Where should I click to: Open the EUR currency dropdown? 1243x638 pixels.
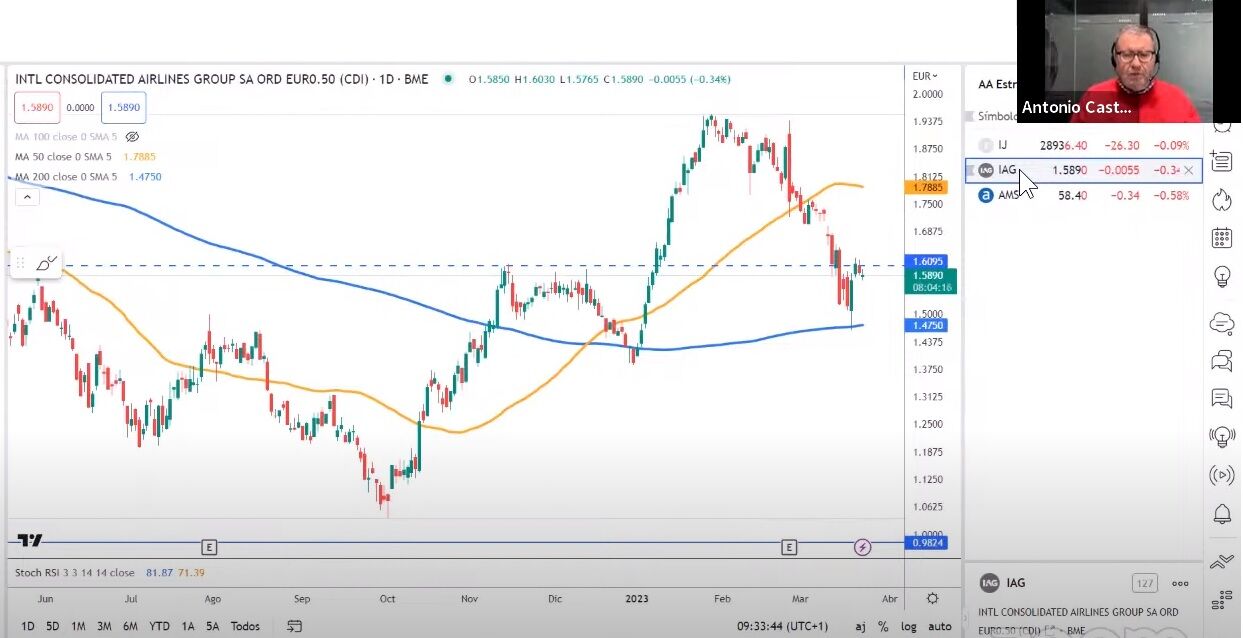925,76
